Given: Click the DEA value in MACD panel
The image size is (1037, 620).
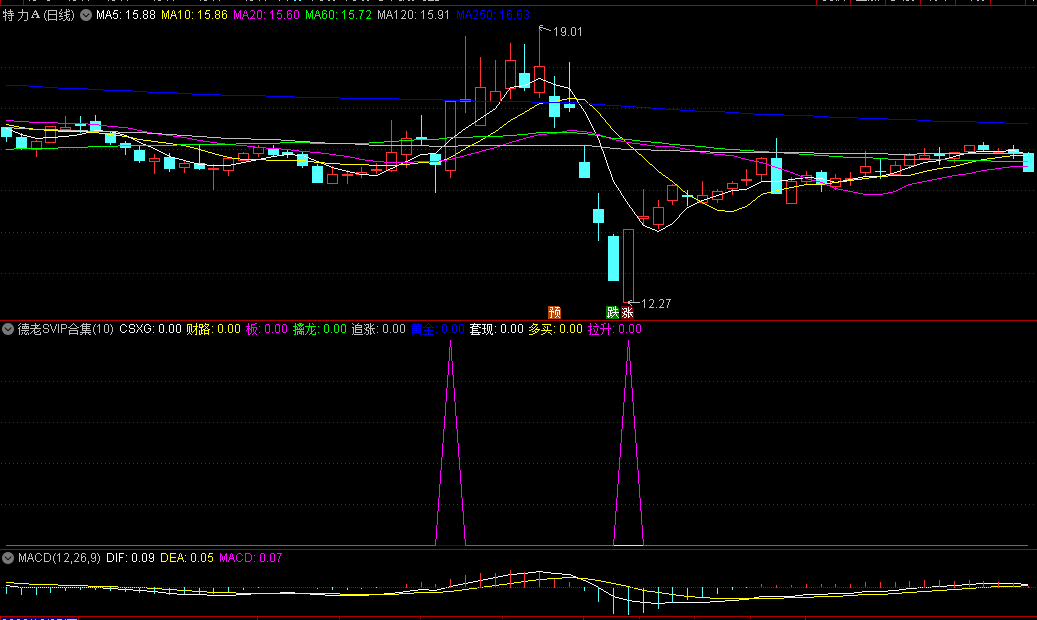Looking at the screenshot, I should 187,557.
